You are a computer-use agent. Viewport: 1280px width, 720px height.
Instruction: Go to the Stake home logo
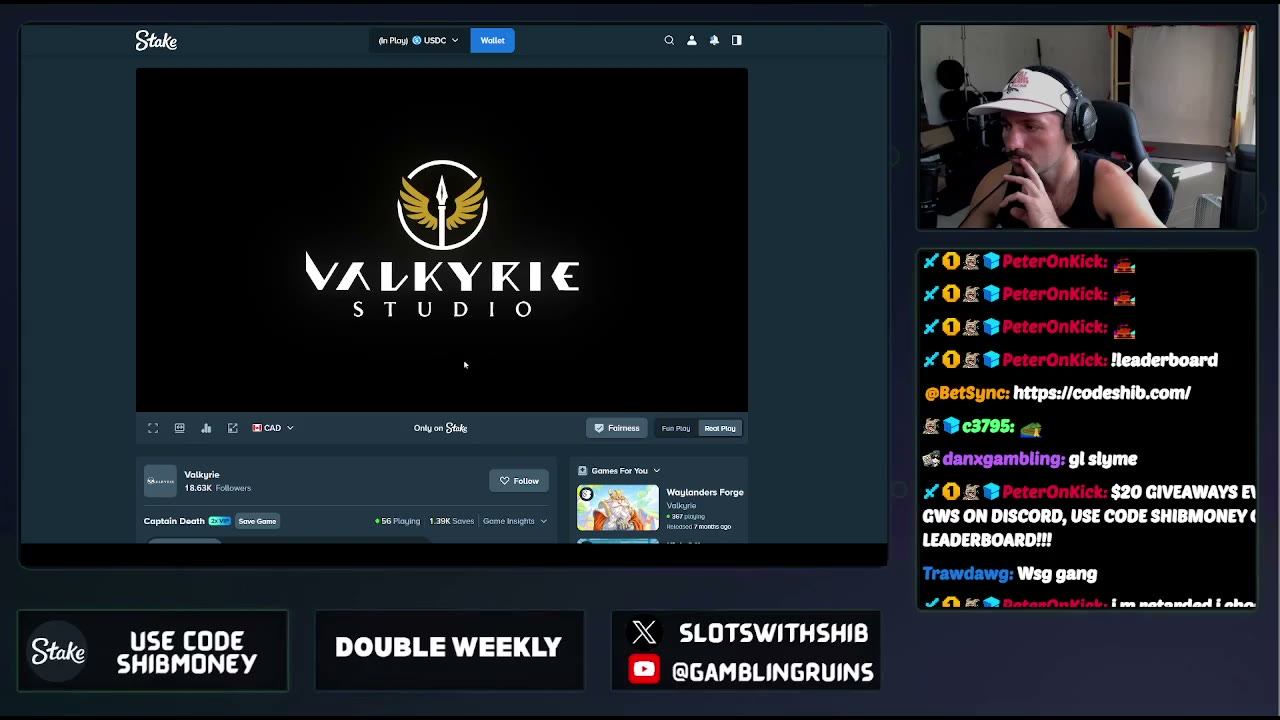[x=157, y=41]
